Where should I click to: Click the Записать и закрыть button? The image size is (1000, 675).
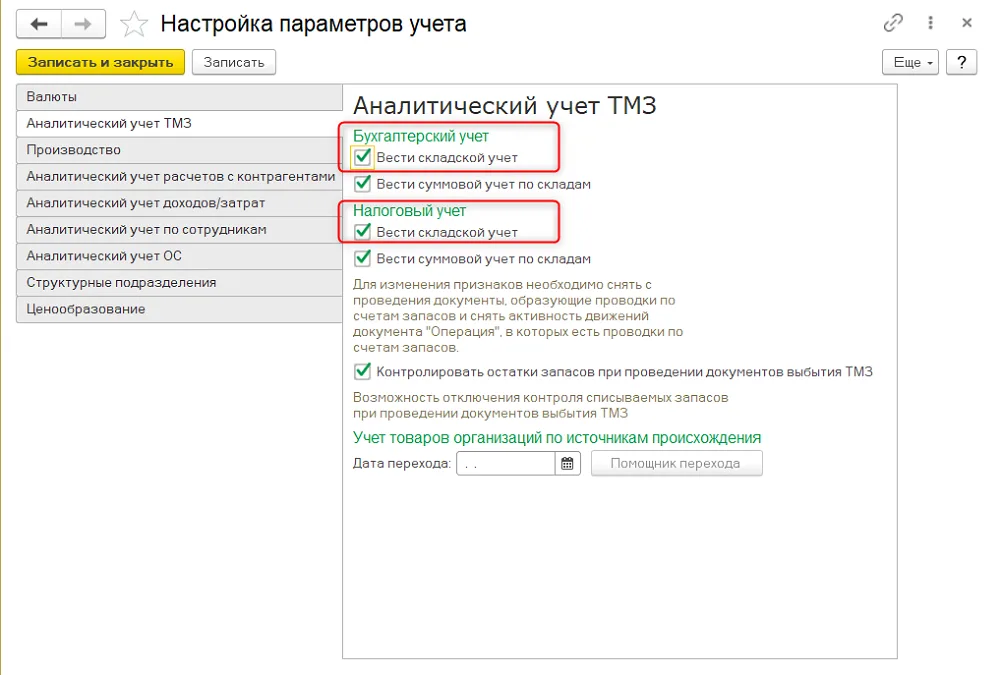click(100, 63)
